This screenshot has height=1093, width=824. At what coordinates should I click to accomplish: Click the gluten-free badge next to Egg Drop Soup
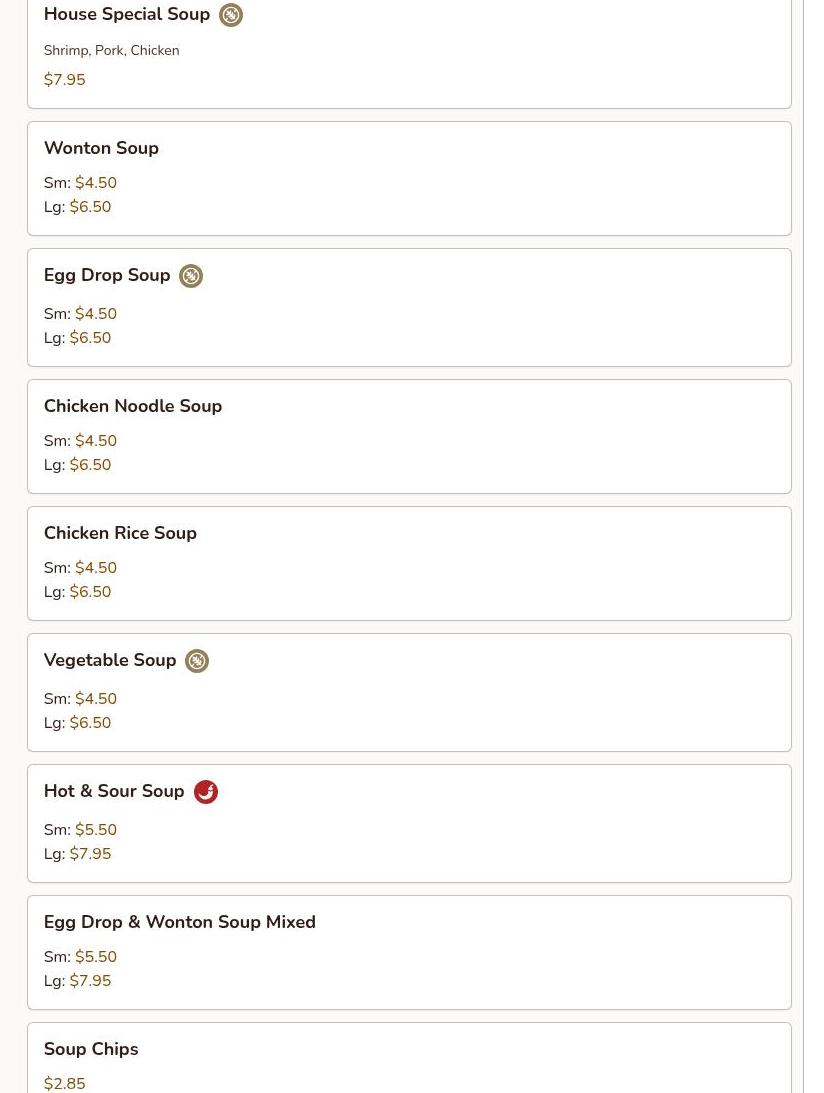191,276
